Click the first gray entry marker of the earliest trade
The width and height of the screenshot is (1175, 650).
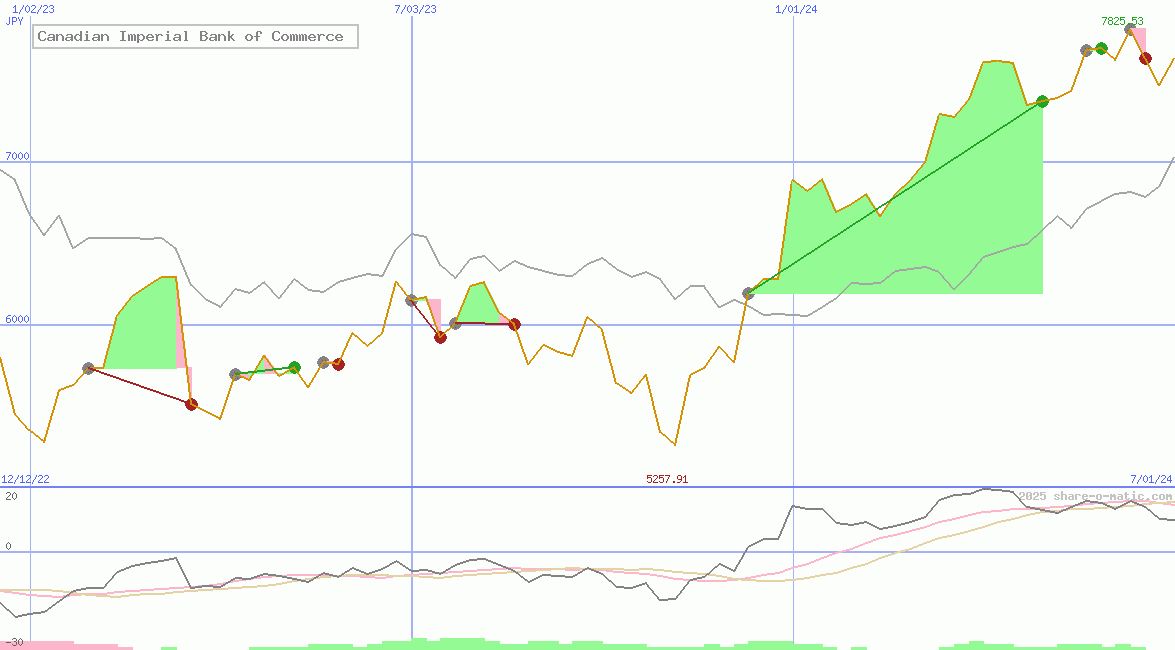click(x=88, y=369)
